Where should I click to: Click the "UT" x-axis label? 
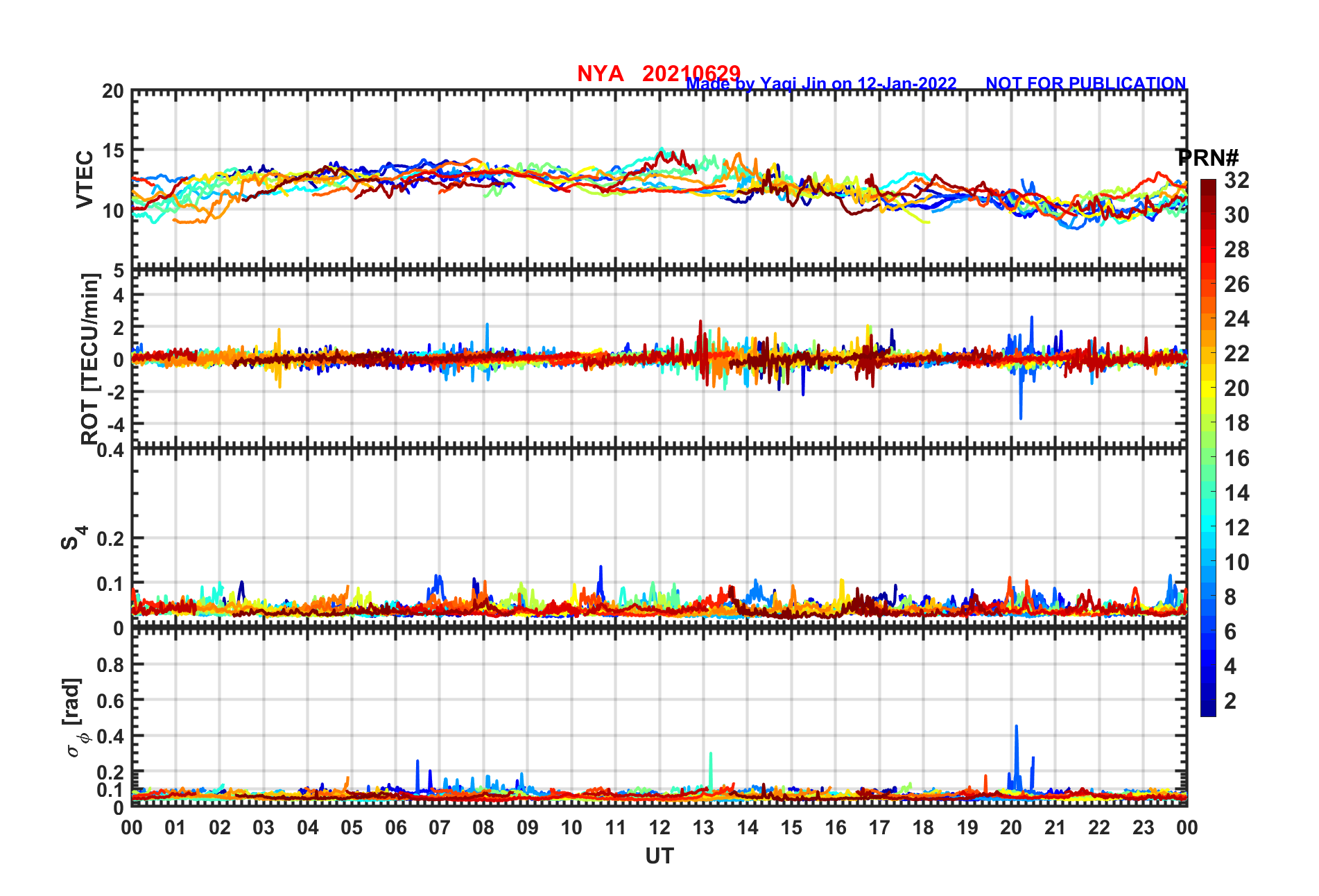click(x=659, y=857)
